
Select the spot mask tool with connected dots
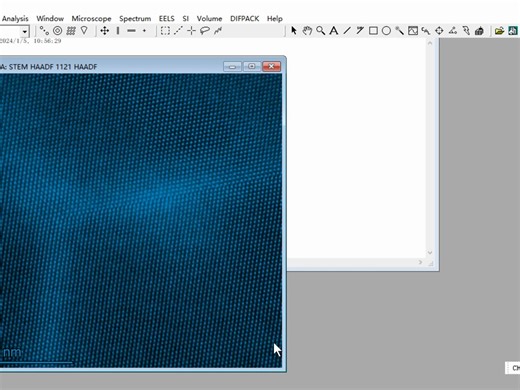click(x=44, y=31)
